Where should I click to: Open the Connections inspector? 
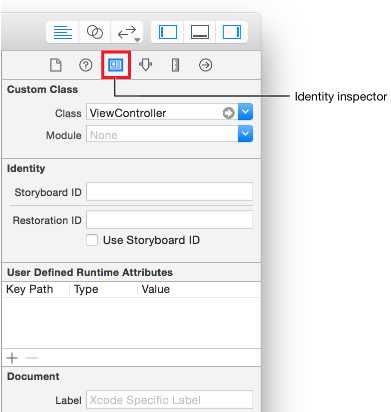click(x=205, y=65)
